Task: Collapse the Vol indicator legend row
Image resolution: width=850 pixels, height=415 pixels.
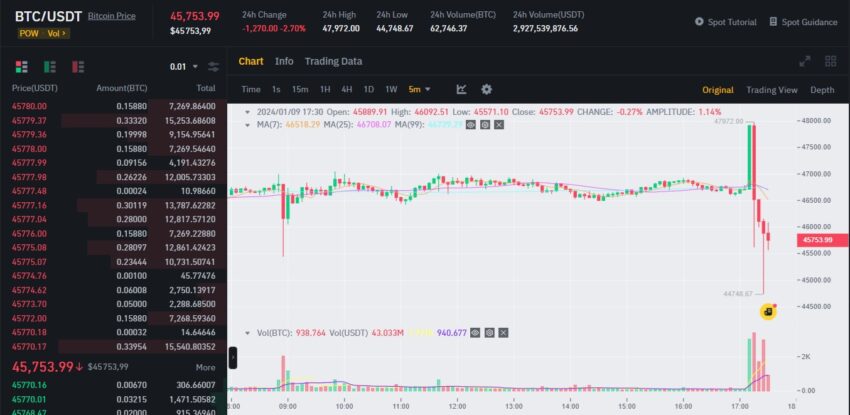Action: pyautogui.click(x=248, y=333)
